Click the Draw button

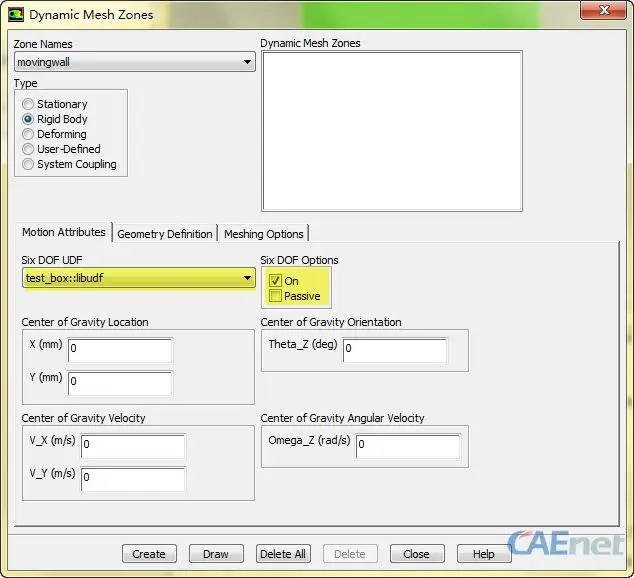[x=216, y=554]
